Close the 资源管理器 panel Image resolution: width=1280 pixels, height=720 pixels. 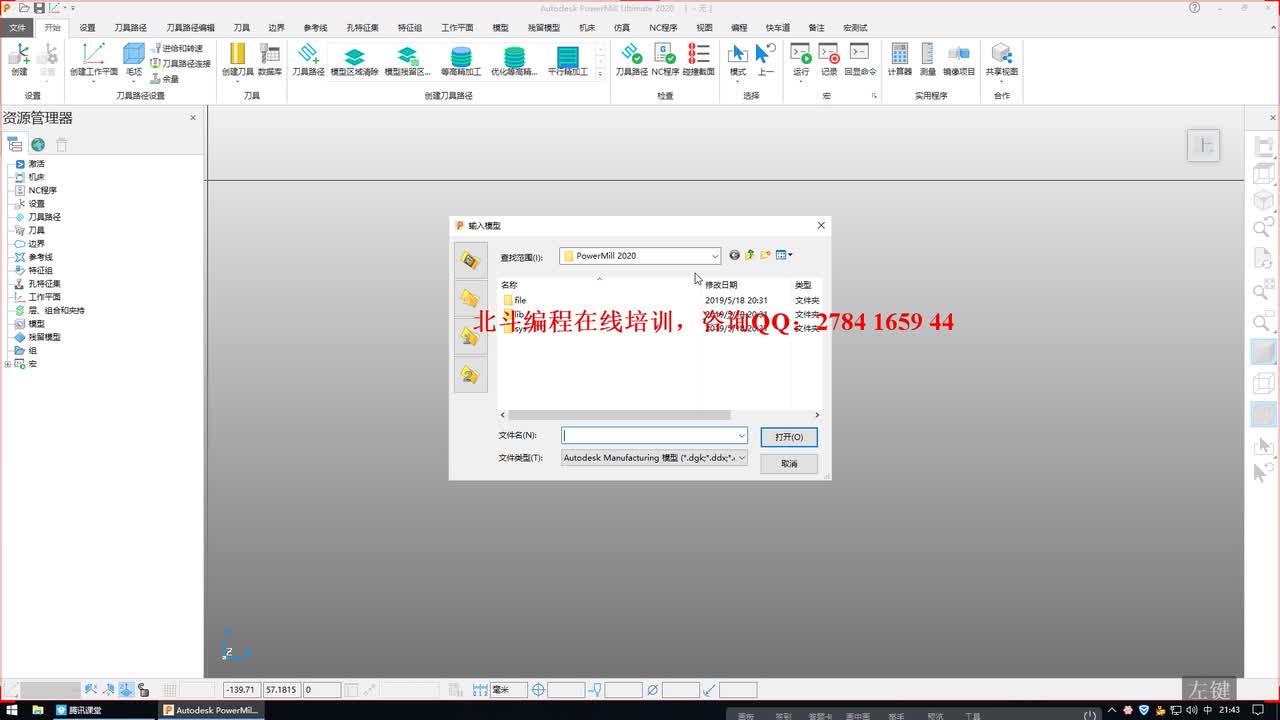point(193,118)
